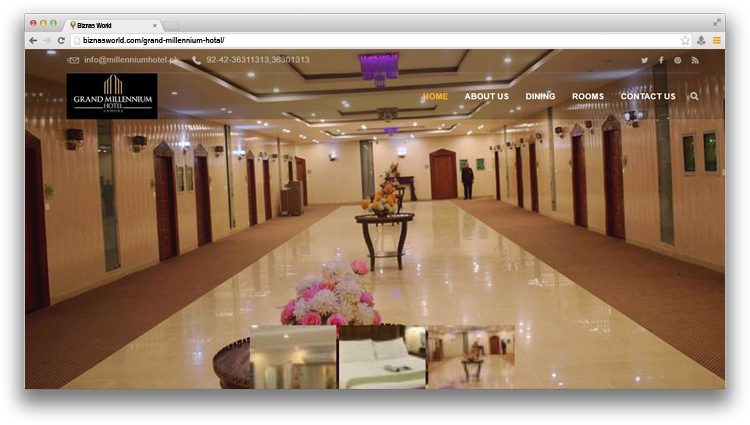Open the Pinterest icon in the top bar
The width and height of the screenshot is (750, 425).
click(x=677, y=60)
